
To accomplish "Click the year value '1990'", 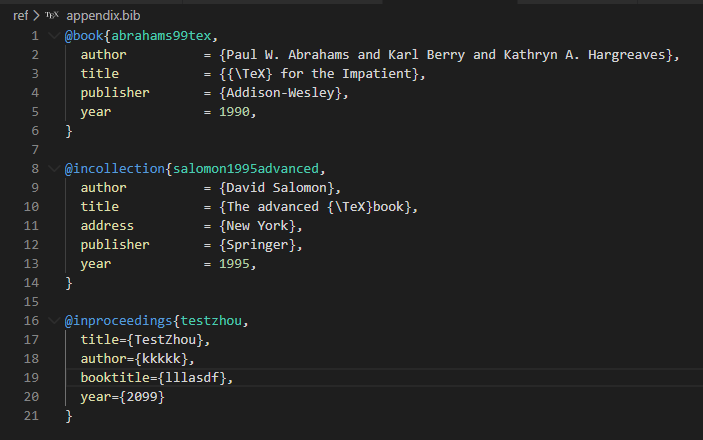I will coord(234,112).
